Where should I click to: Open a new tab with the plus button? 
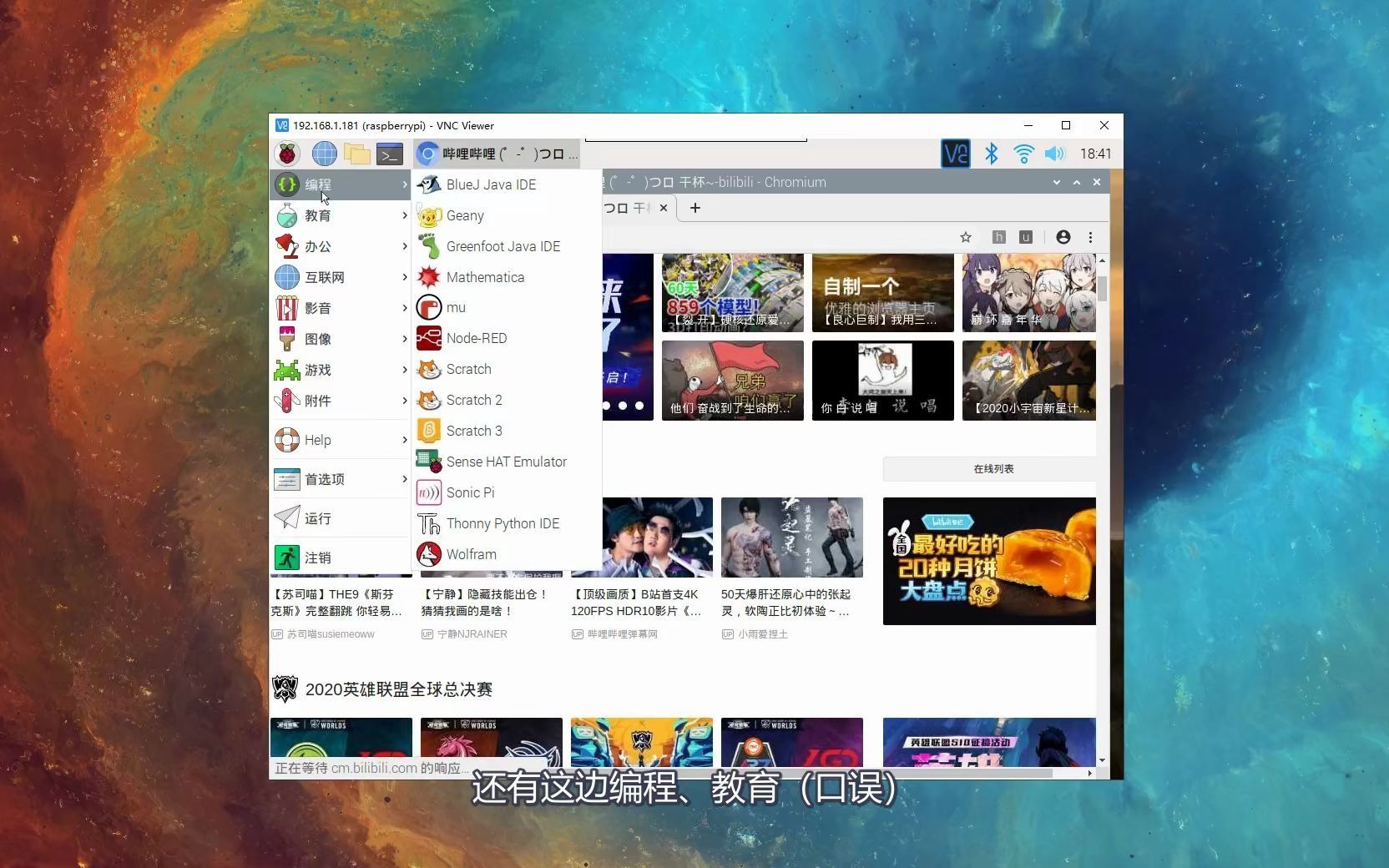point(695,208)
